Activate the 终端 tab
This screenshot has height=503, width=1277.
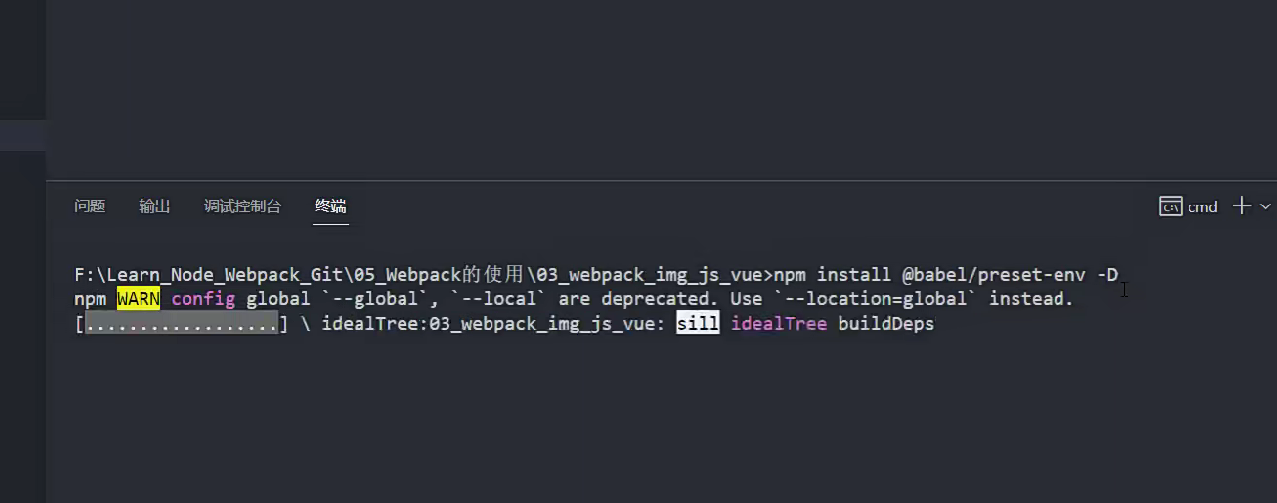[x=330, y=206]
